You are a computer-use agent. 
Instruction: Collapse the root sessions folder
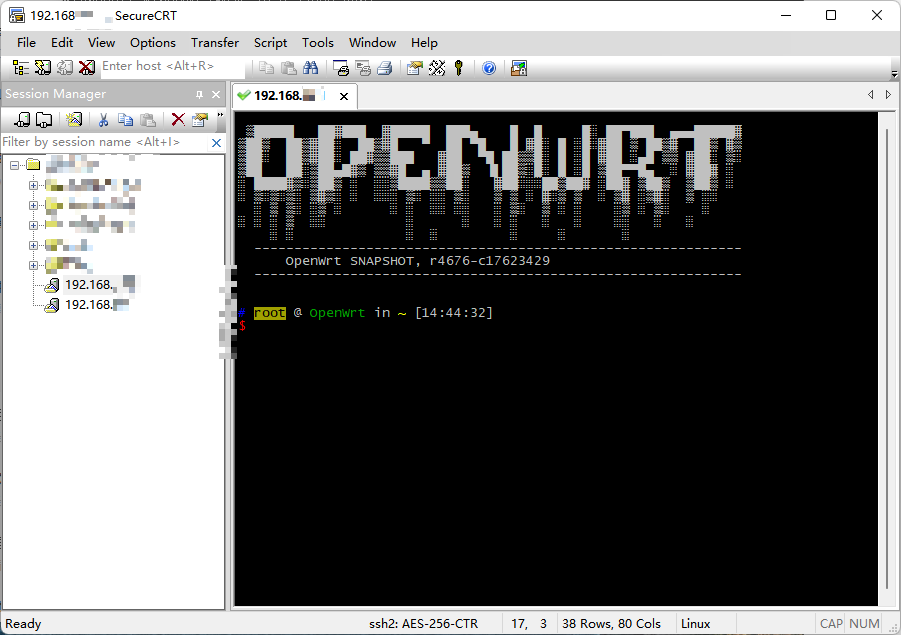(x=14, y=166)
